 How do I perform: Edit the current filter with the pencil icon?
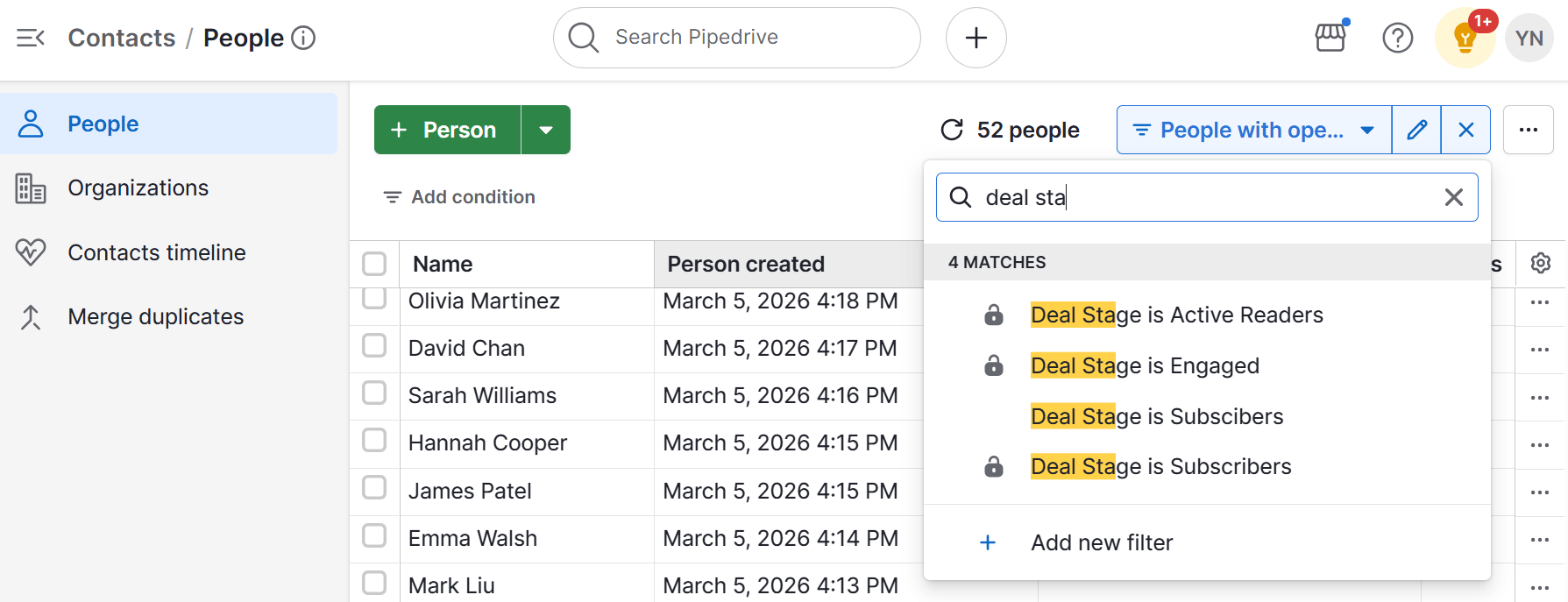pos(1416,130)
